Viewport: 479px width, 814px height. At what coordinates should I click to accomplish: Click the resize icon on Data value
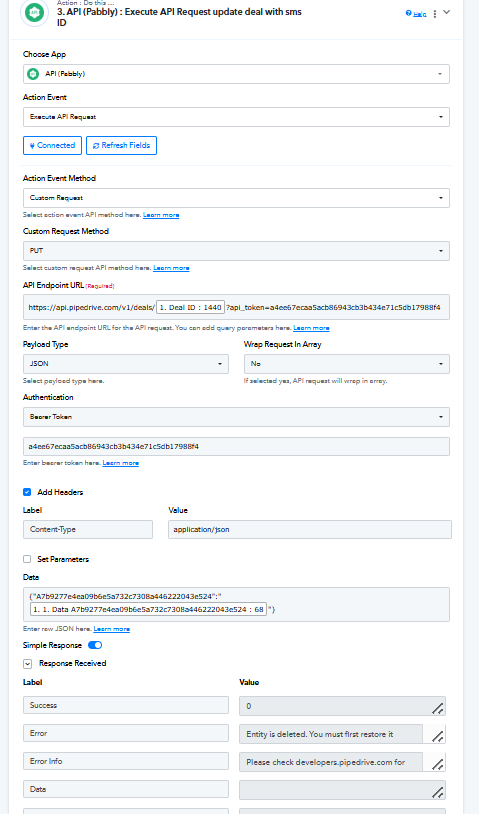(x=437, y=792)
